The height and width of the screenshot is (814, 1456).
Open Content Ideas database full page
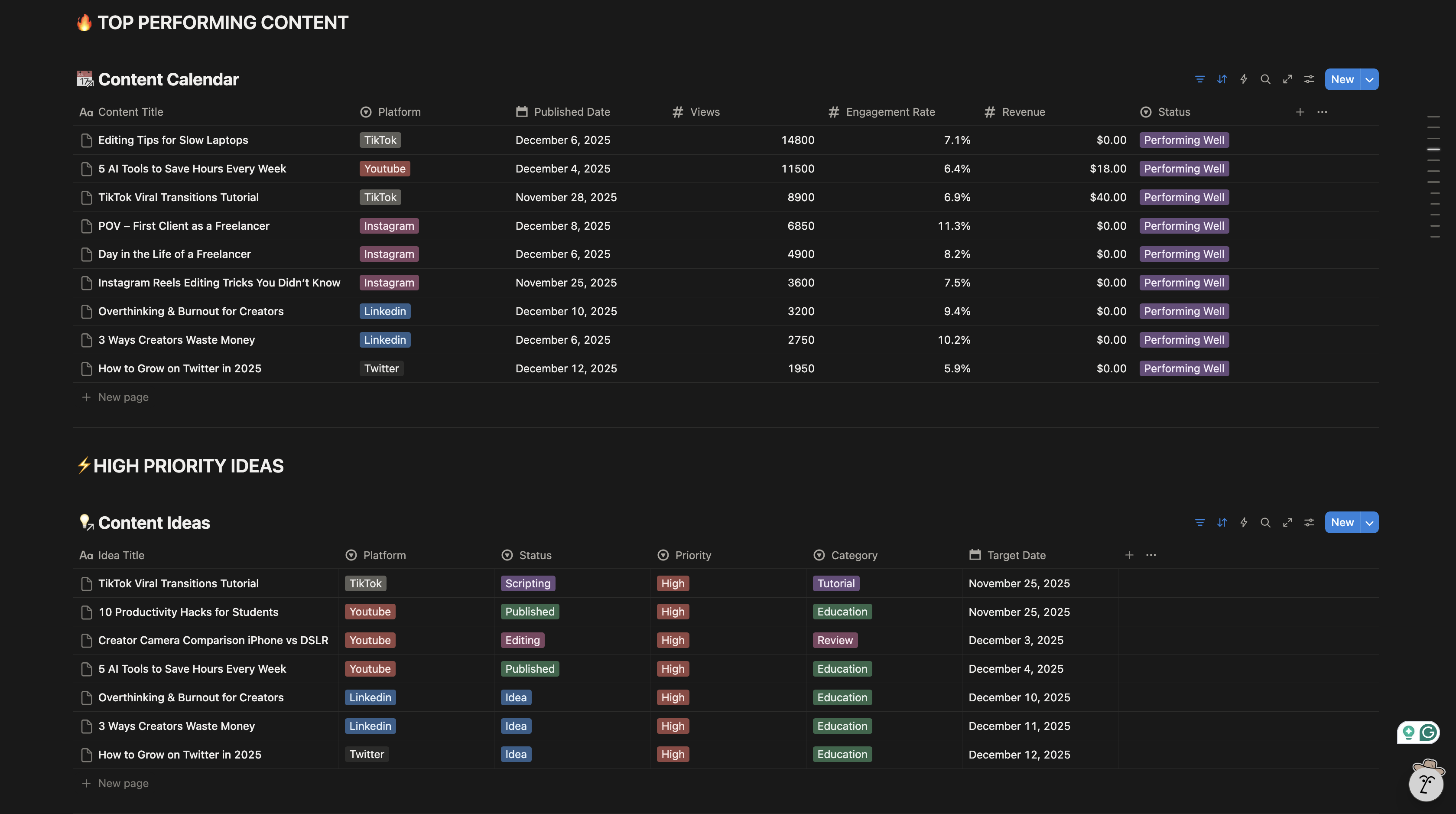(1287, 522)
